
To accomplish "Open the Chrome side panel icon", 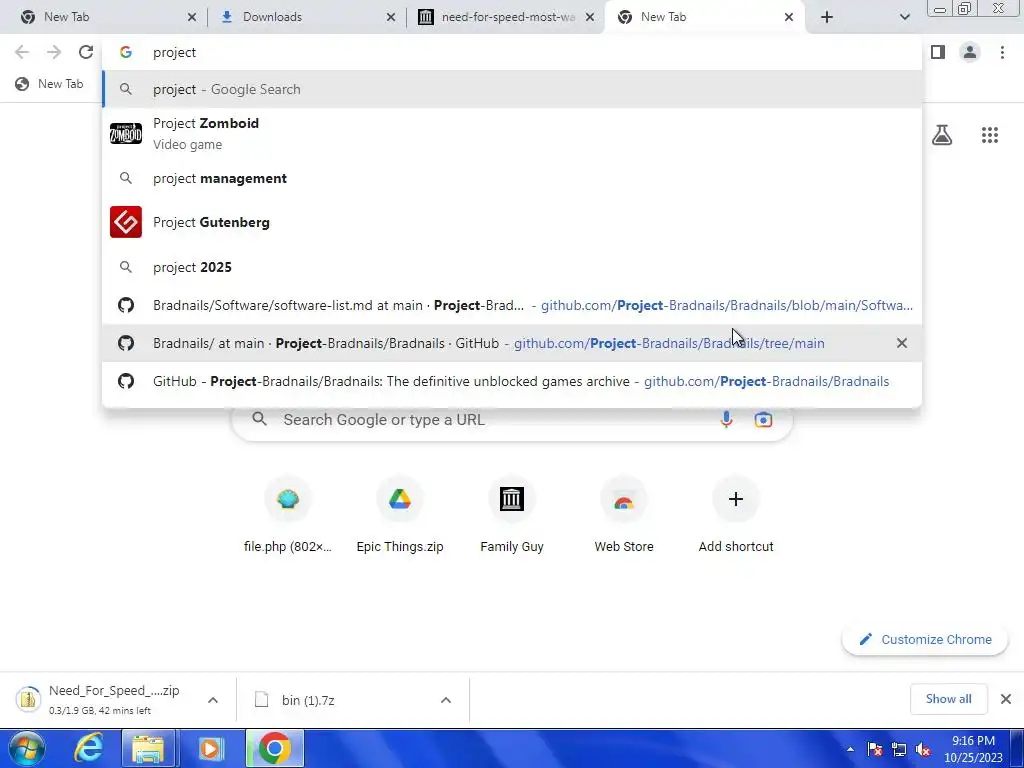I will click(938, 52).
